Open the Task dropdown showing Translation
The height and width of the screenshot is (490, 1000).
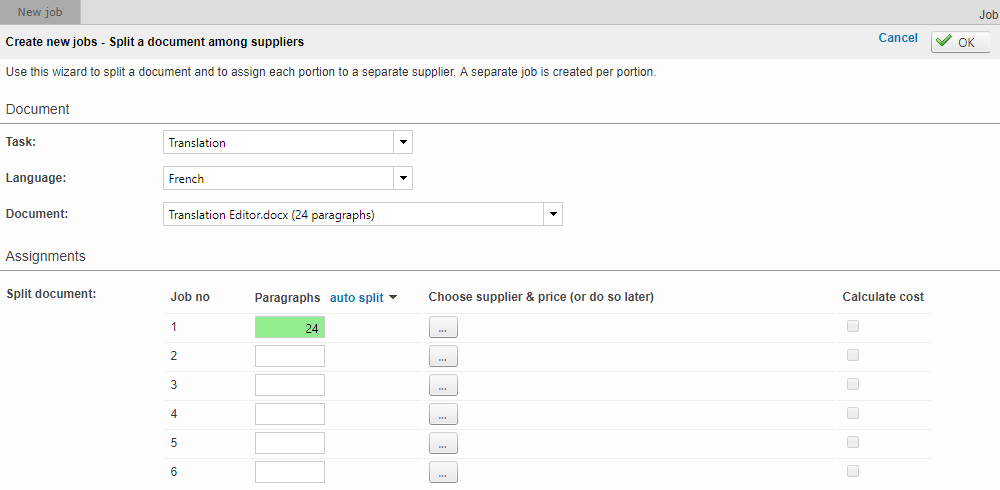[x=403, y=142]
